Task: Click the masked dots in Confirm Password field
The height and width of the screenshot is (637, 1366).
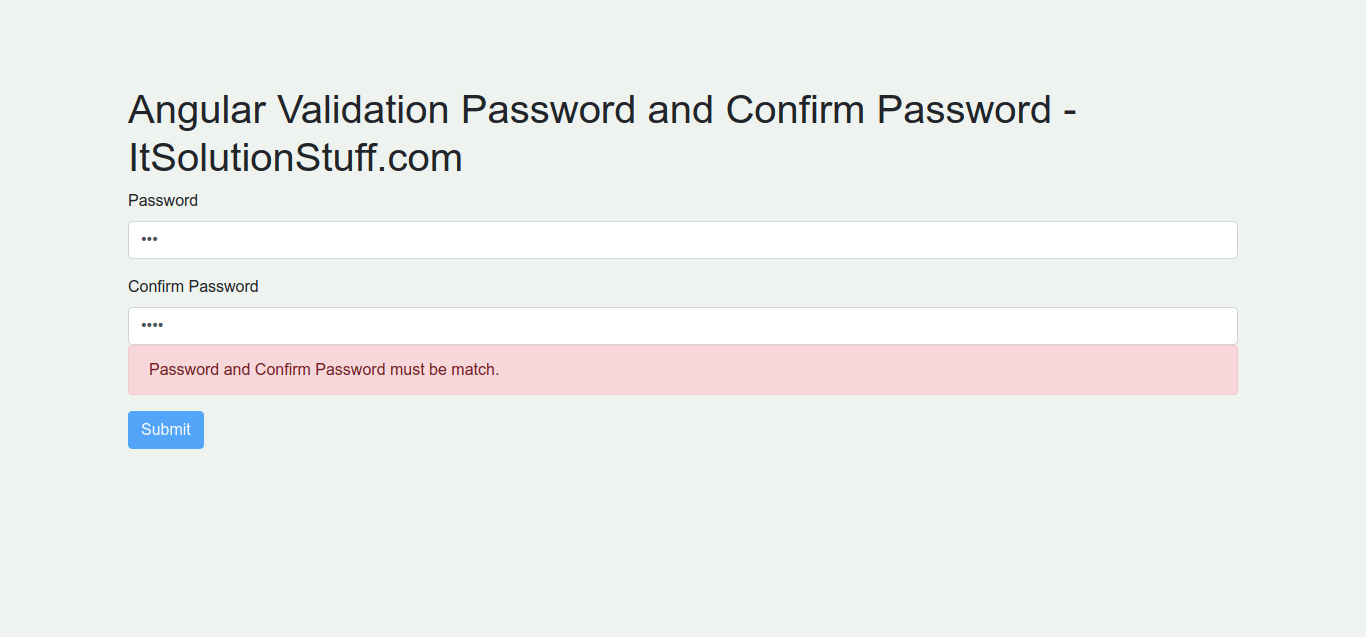Action: tap(152, 326)
